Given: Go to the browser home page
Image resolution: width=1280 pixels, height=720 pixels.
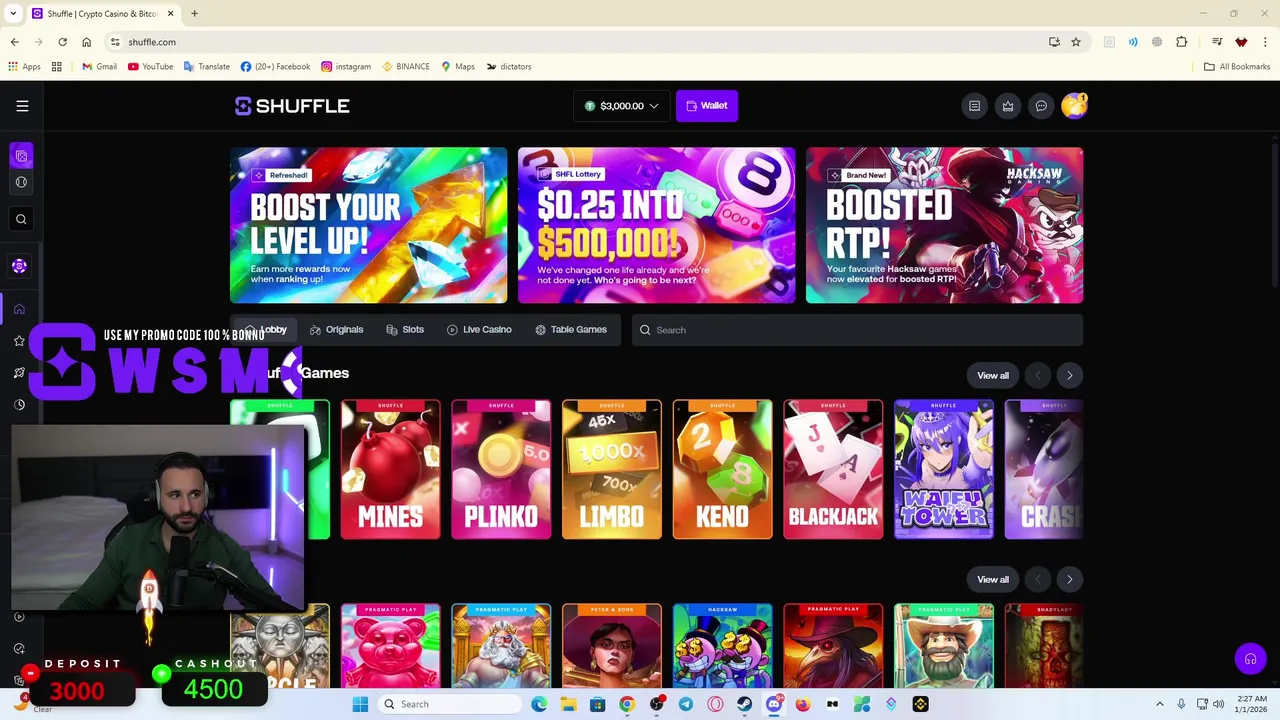Looking at the screenshot, I should pyautogui.click(x=86, y=42).
